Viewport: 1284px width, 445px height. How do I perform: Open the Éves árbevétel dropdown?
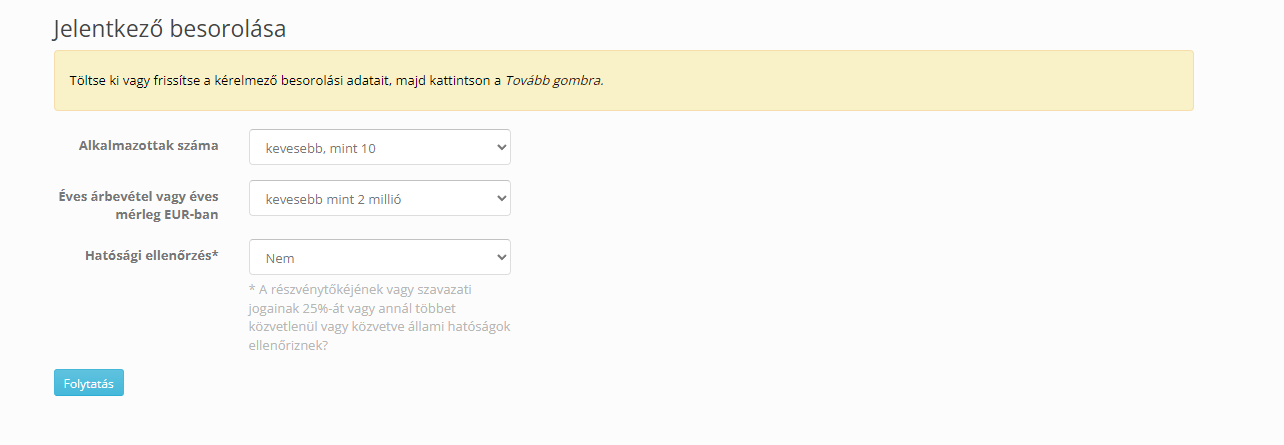[379, 198]
